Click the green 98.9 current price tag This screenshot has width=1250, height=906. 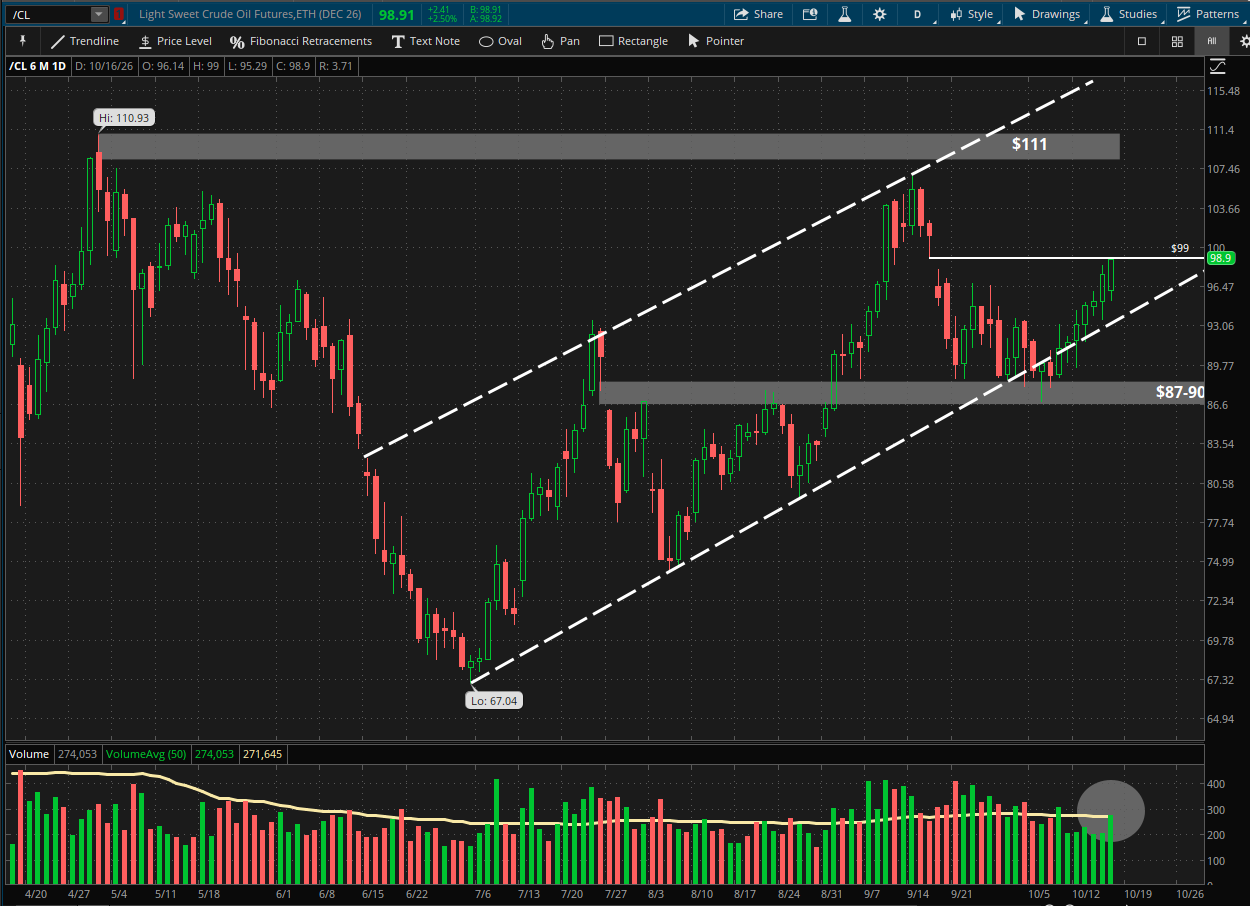pos(1221,257)
